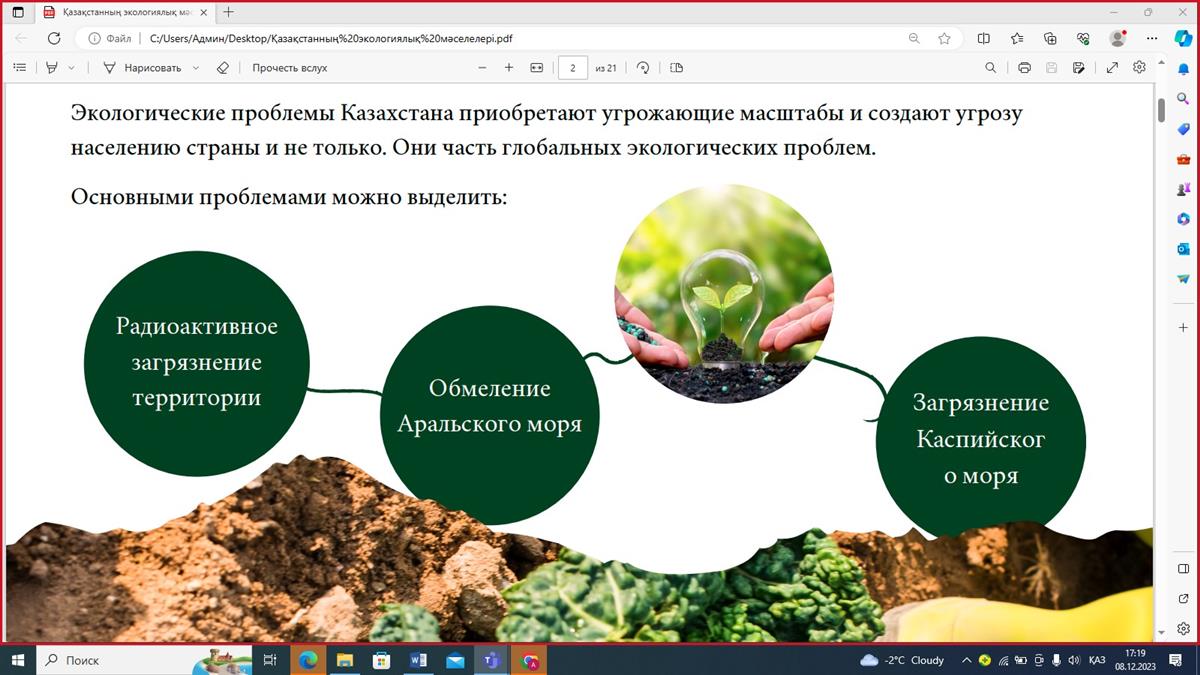
Task: Toggle fit to width view
Action: (537, 68)
